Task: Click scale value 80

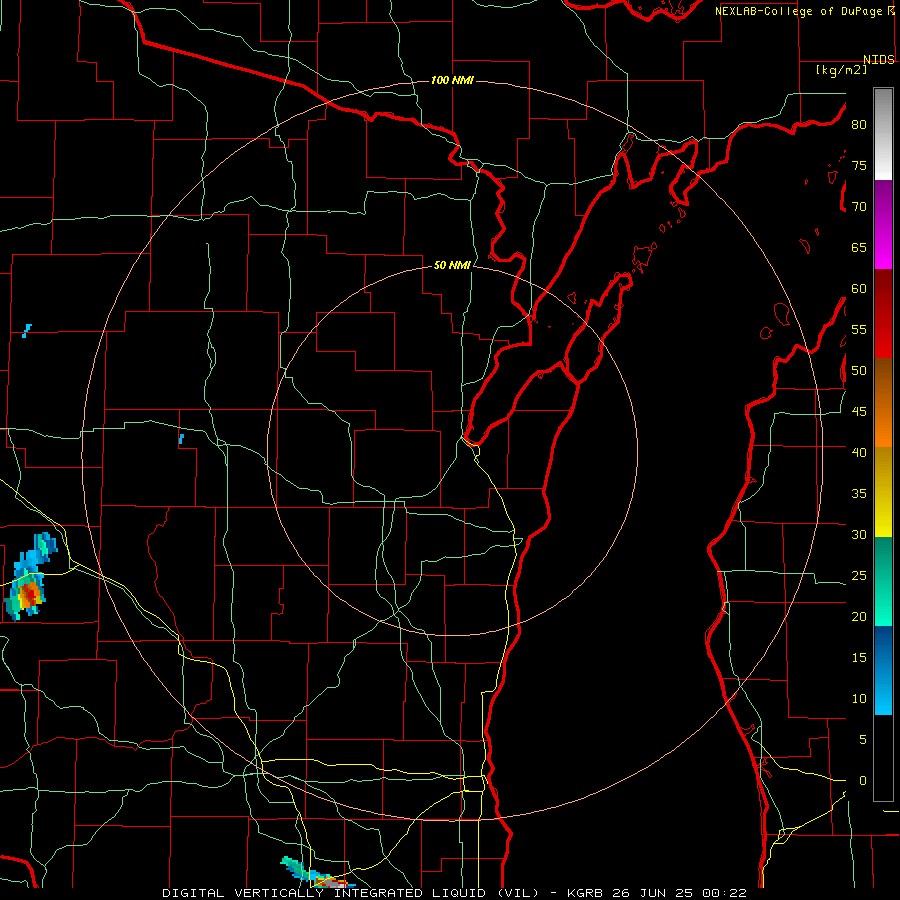Action: pos(859,125)
